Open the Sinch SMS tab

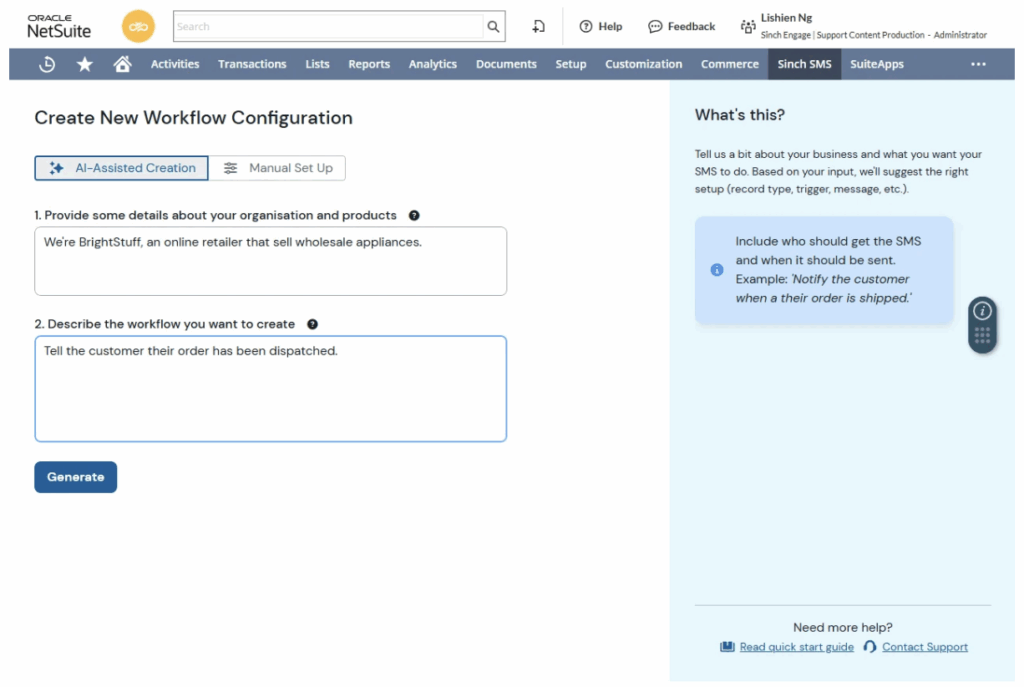(x=804, y=64)
